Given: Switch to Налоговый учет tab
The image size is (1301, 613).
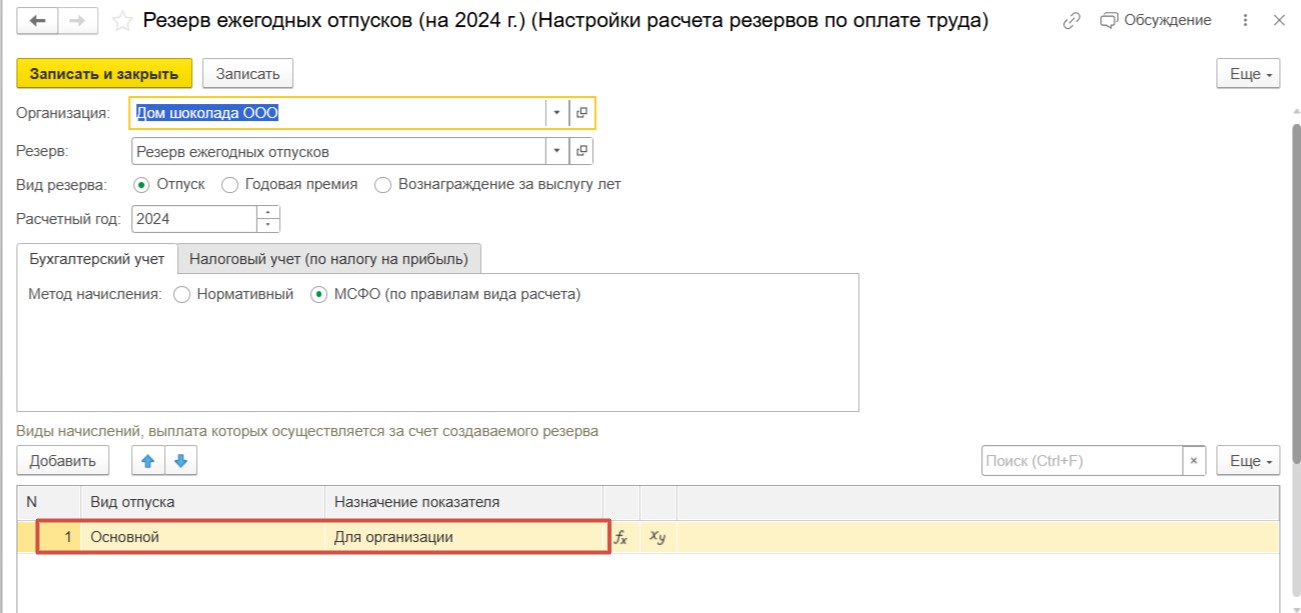Looking at the screenshot, I should pyautogui.click(x=328, y=259).
